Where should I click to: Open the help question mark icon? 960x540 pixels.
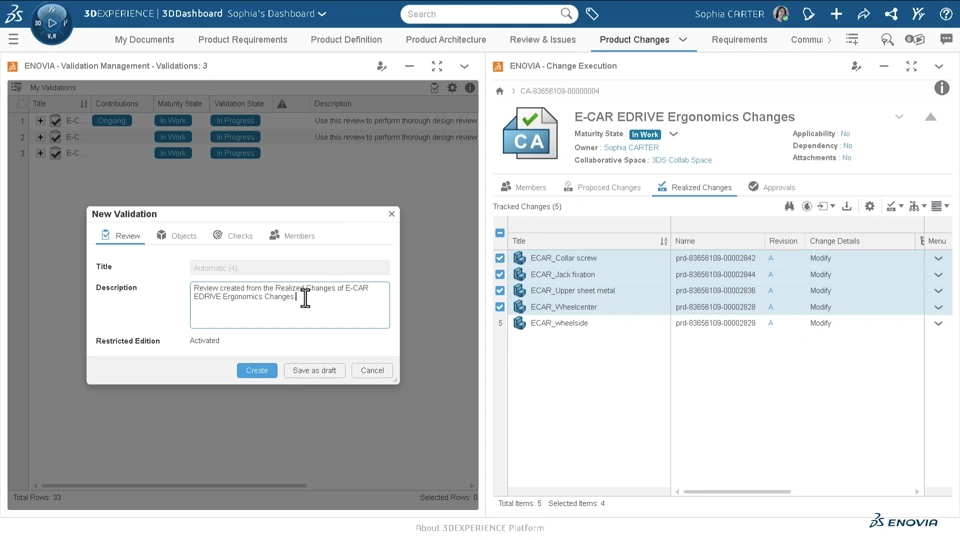tap(945, 13)
